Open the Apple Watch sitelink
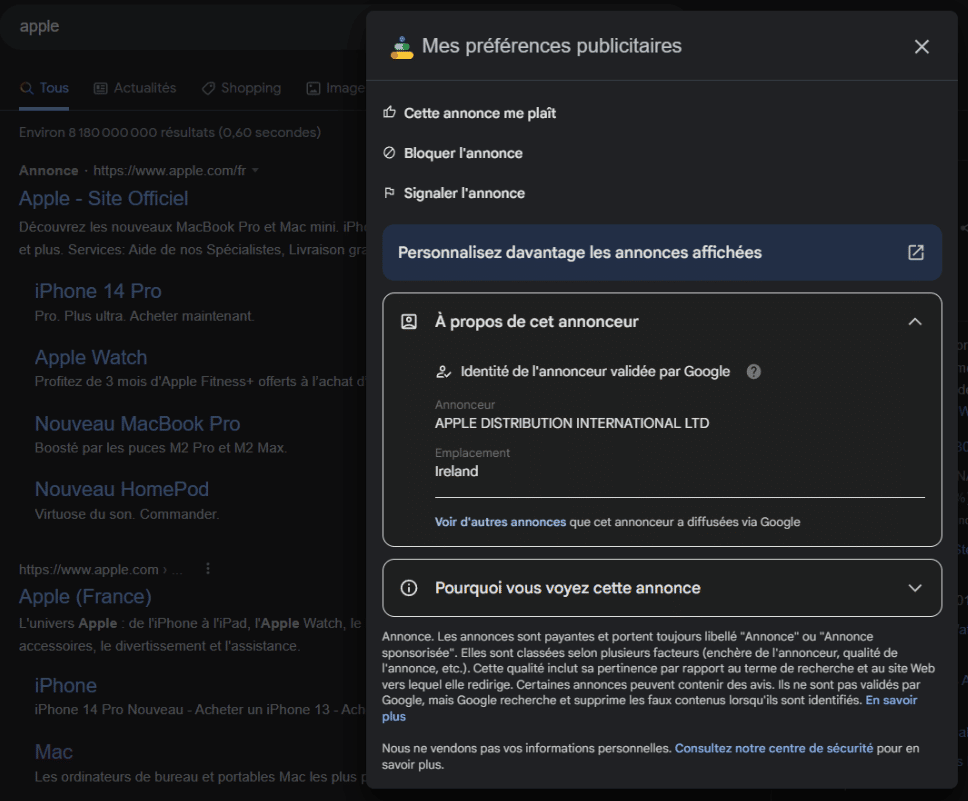Viewport: 968px width, 801px height. click(91, 357)
